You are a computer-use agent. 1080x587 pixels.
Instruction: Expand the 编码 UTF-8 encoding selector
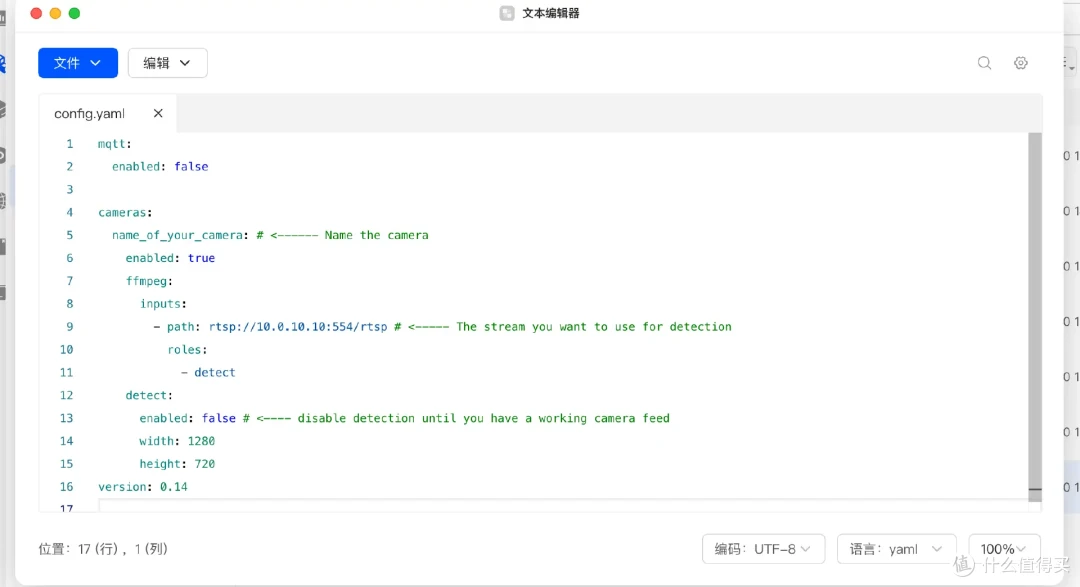click(763, 549)
